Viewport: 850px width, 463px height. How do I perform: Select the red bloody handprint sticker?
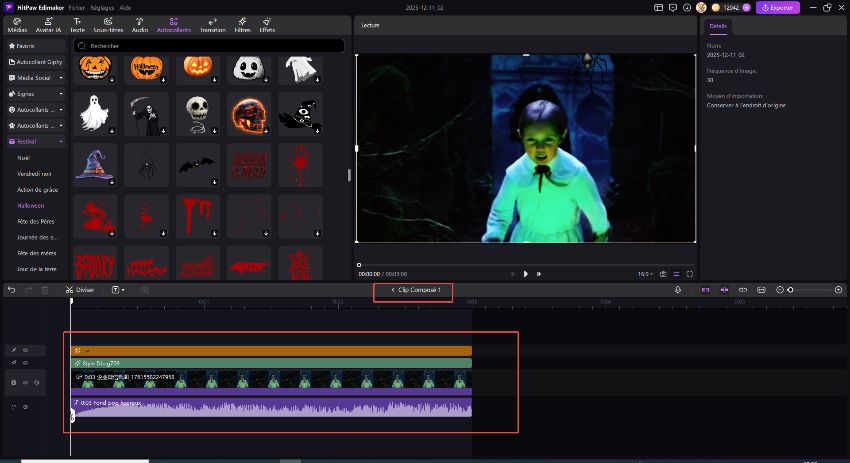click(x=300, y=165)
